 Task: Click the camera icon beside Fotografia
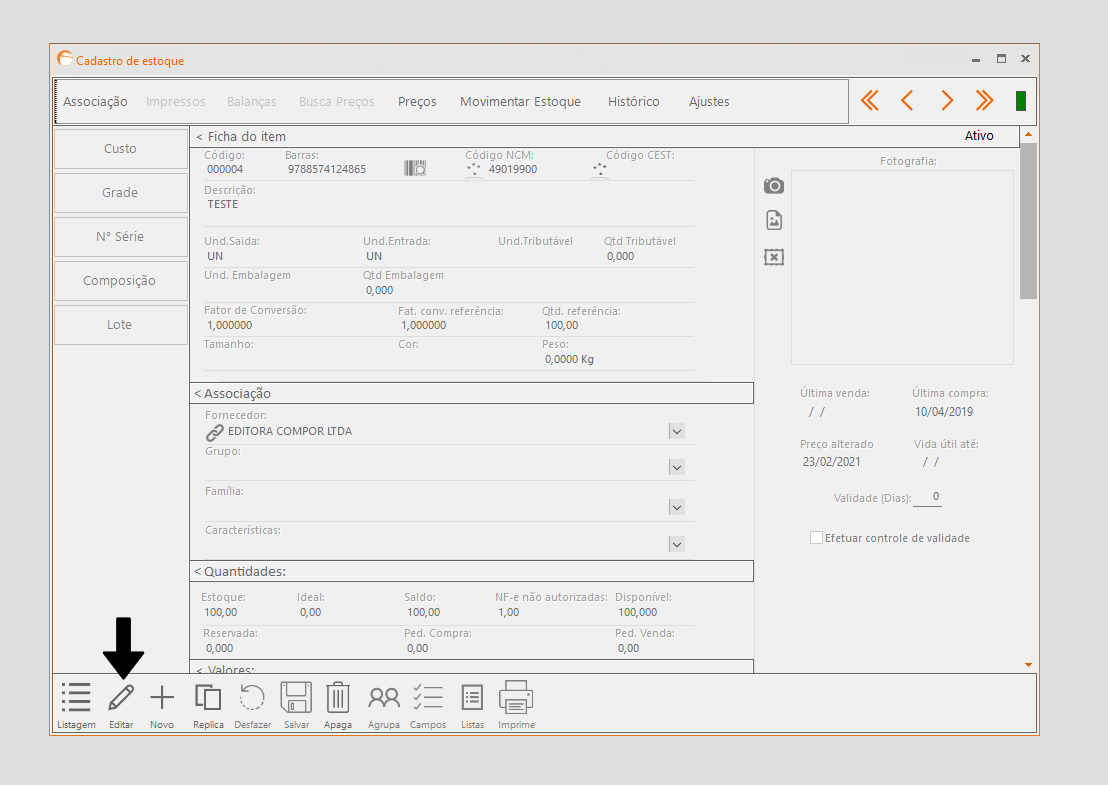point(774,186)
